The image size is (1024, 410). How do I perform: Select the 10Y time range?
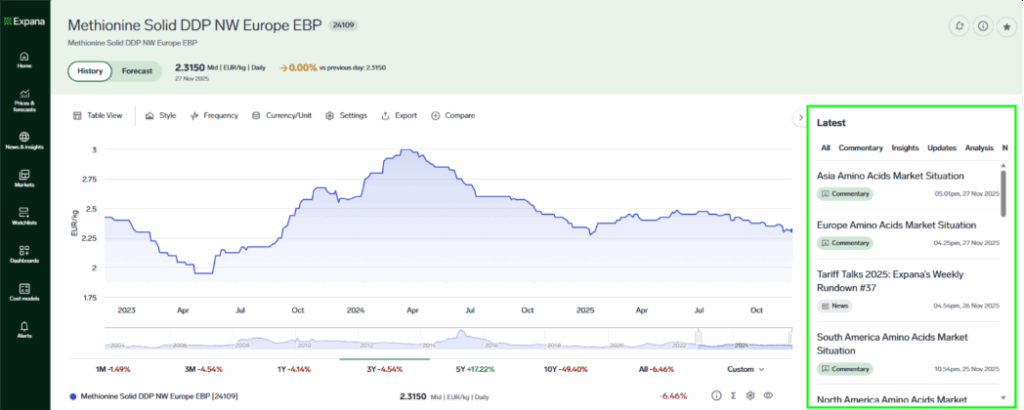pos(566,369)
